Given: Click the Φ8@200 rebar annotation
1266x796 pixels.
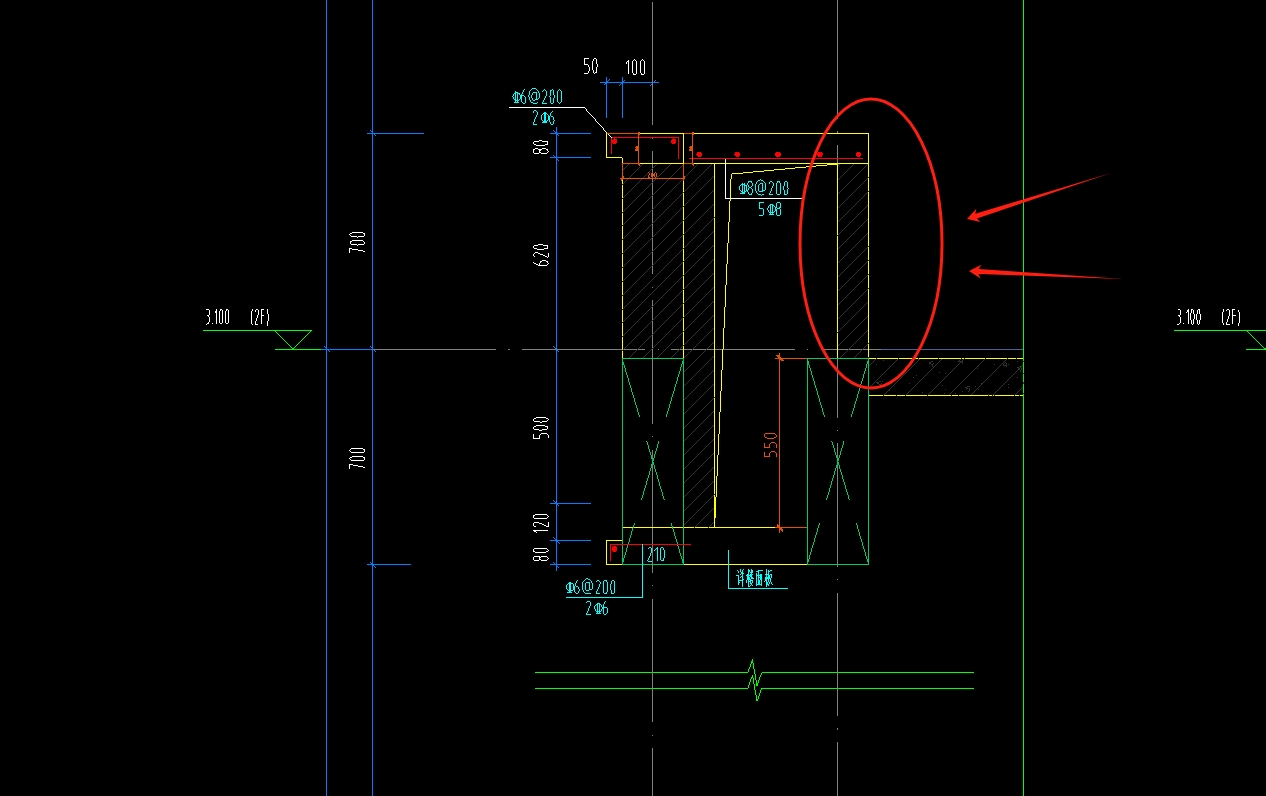Looking at the screenshot, I should [763, 188].
